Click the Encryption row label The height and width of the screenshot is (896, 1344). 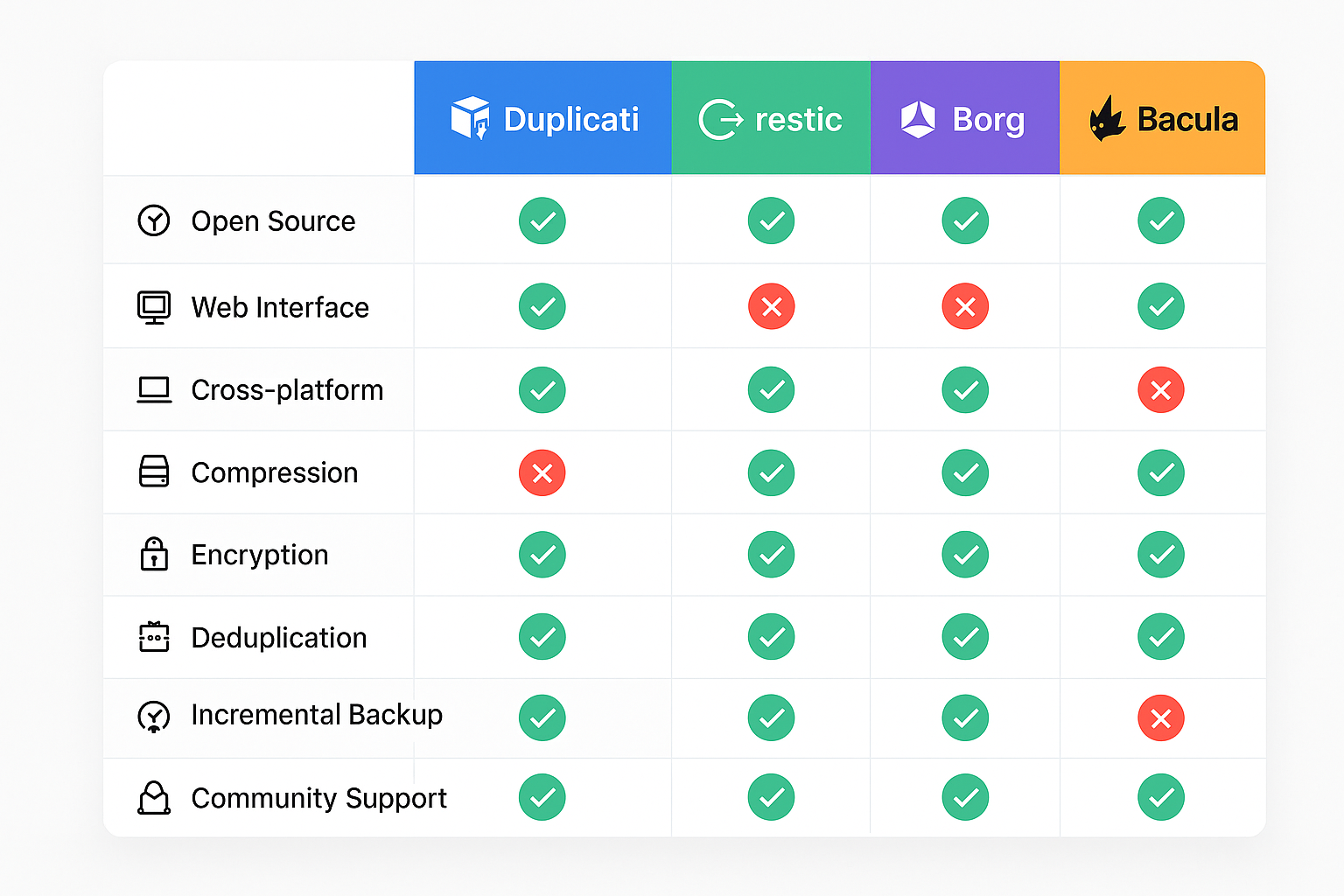coord(260,556)
